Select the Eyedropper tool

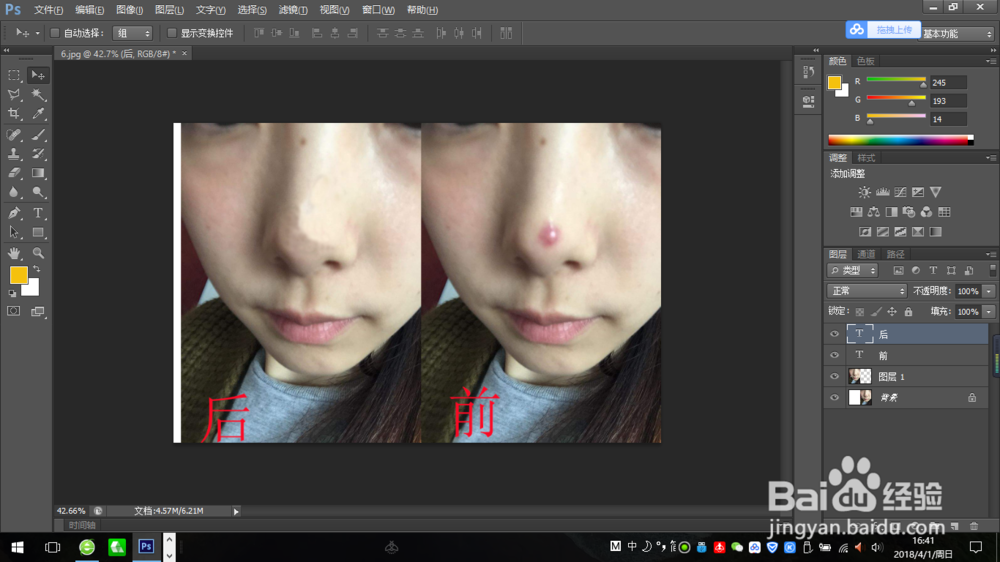click(38, 114)
